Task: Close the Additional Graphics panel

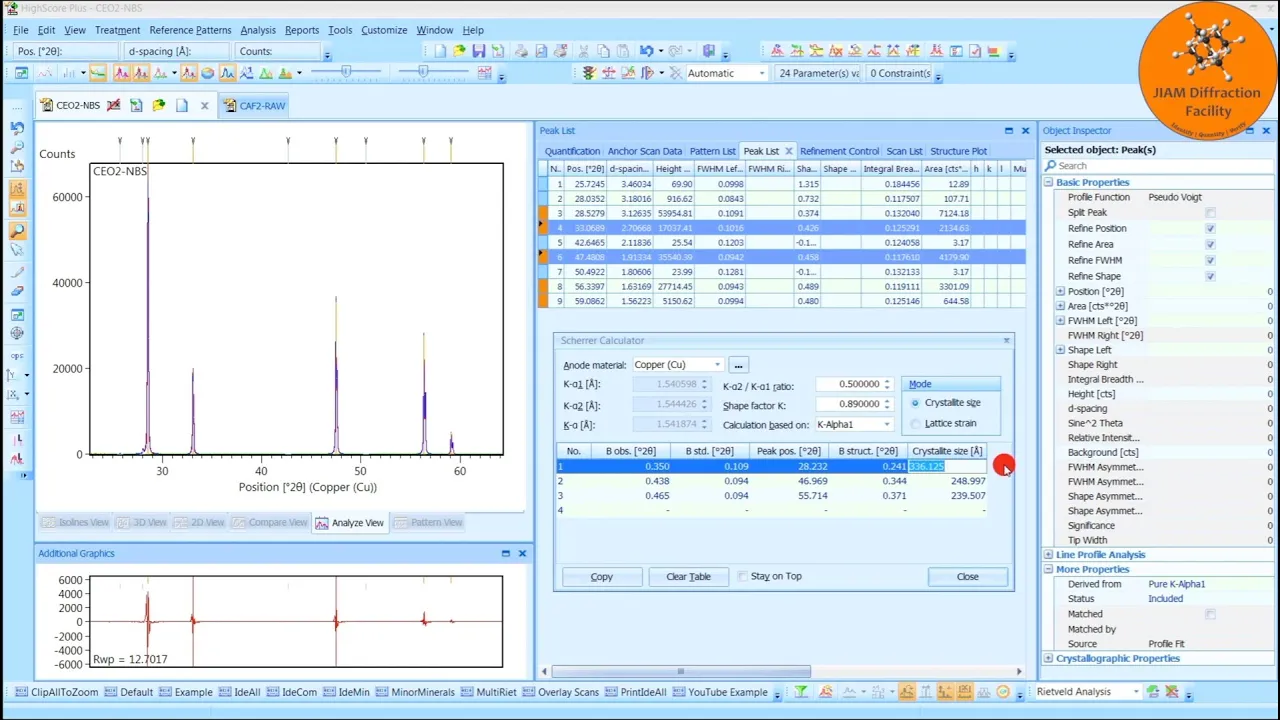Action: click(x=522, y=553)
